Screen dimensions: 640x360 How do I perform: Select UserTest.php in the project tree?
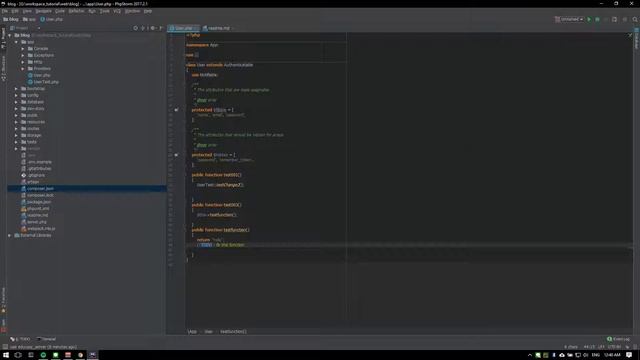click(43, 82)
